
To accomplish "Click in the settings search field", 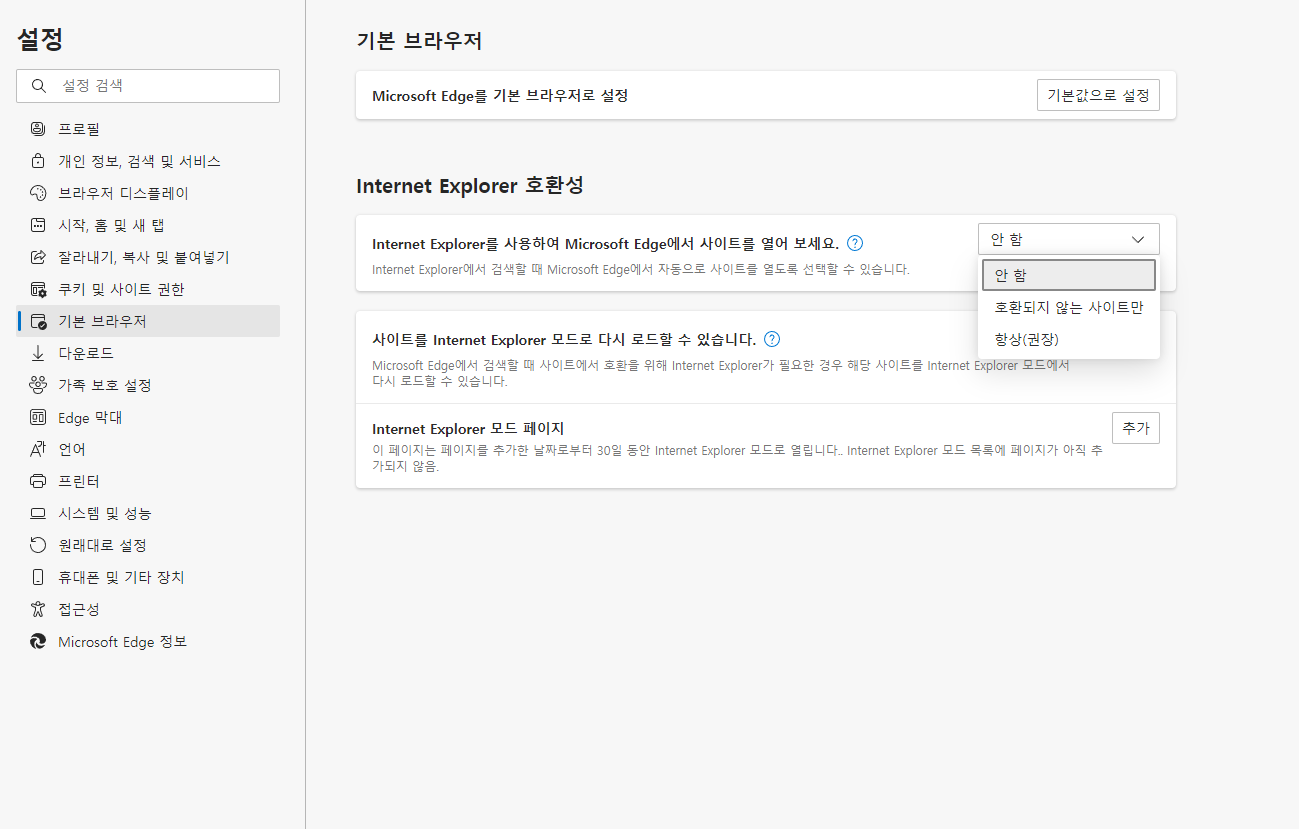I will pos(148,86).
